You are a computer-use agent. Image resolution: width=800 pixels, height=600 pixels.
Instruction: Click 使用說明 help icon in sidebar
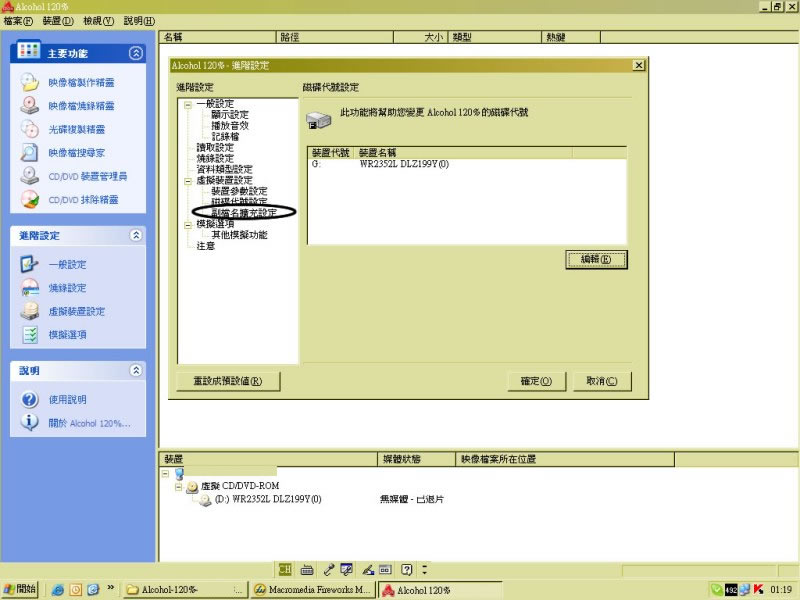click(30, 399)
